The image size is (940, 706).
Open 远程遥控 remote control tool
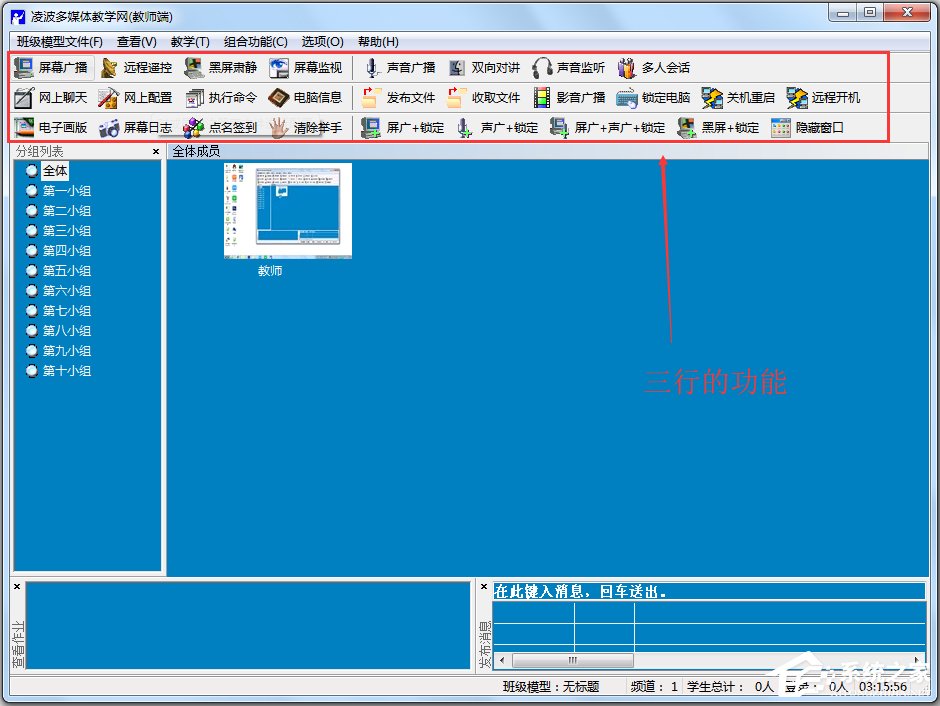click(136, 68)
